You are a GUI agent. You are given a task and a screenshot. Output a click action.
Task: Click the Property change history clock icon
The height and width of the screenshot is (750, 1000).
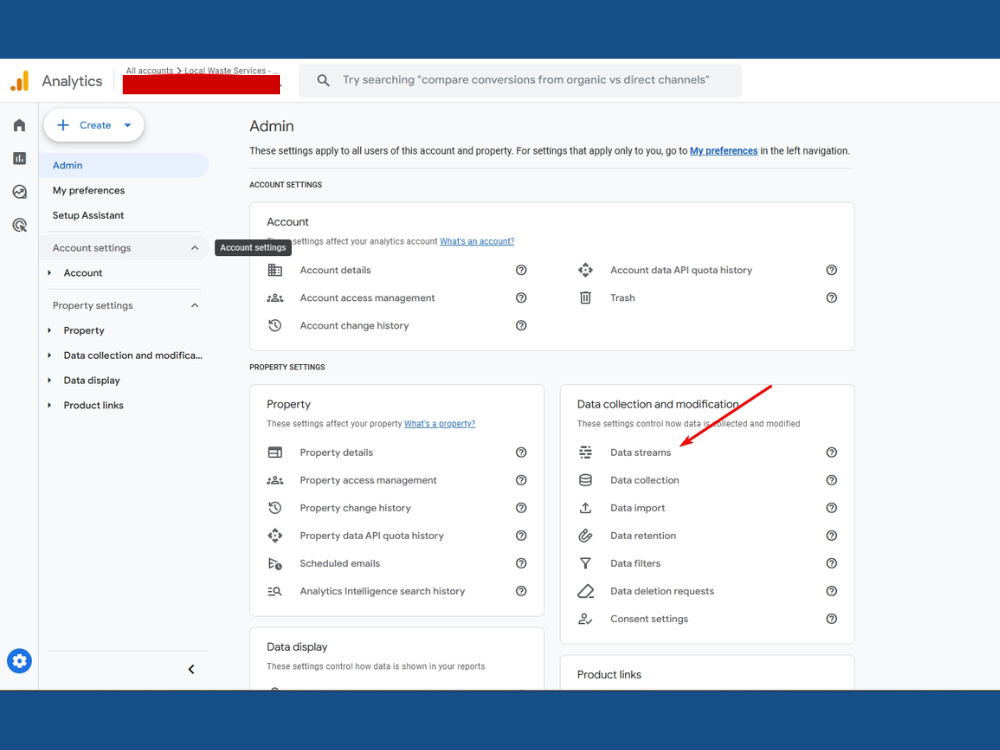[x=275, y=508]
